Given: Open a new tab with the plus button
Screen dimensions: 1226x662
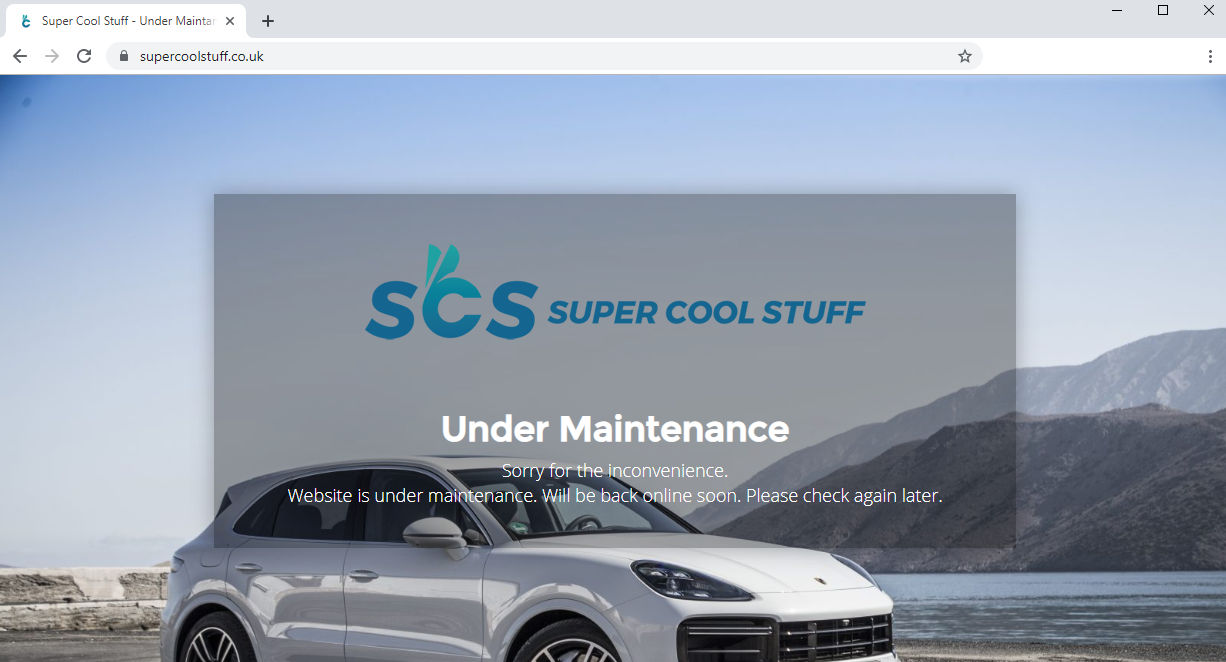Looking at the screenshot, I should 268,21.
